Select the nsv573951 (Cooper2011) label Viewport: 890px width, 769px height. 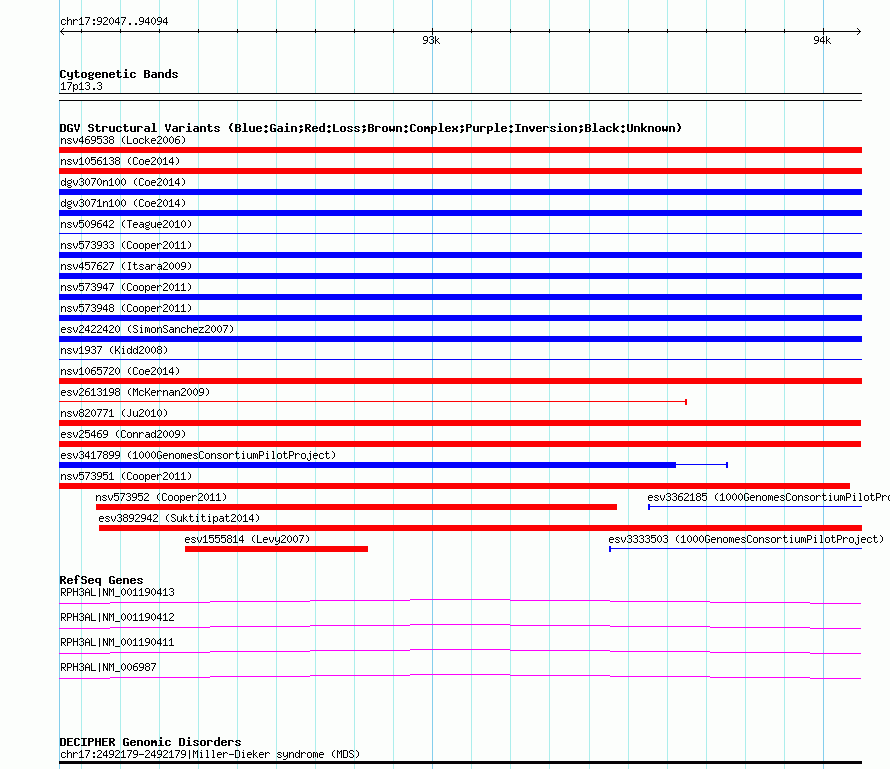(126, 476)
